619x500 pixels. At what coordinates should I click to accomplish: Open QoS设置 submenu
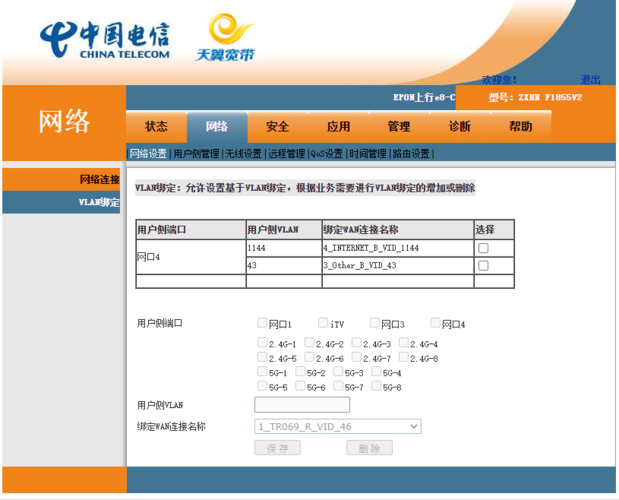click(327, 154)
